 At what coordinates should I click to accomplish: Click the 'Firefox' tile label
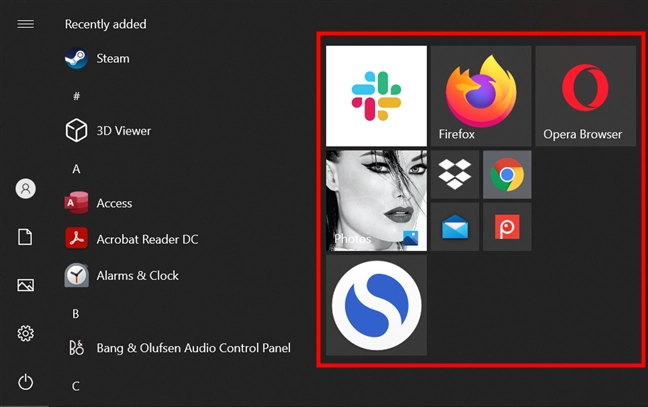[x=457, y=134]
